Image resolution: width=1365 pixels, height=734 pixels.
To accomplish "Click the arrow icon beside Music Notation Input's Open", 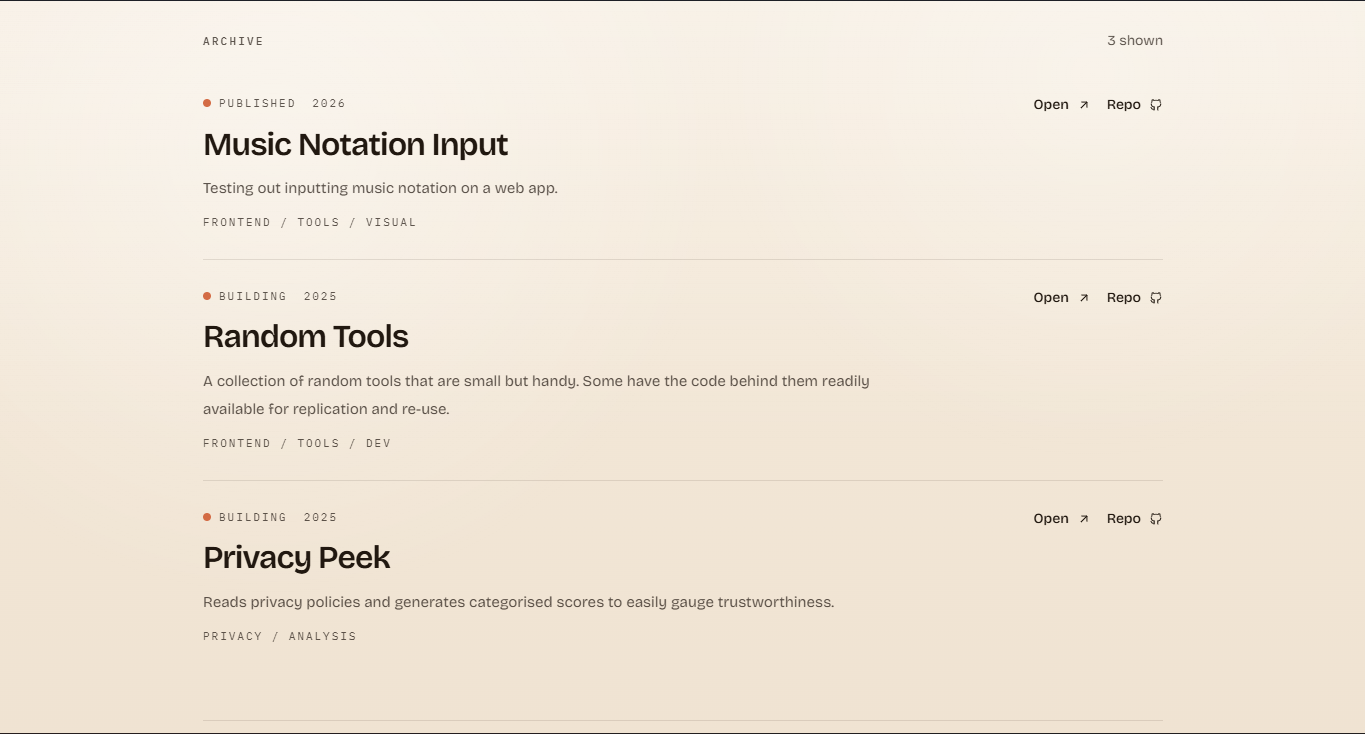I will click(x=1083, y=105).
